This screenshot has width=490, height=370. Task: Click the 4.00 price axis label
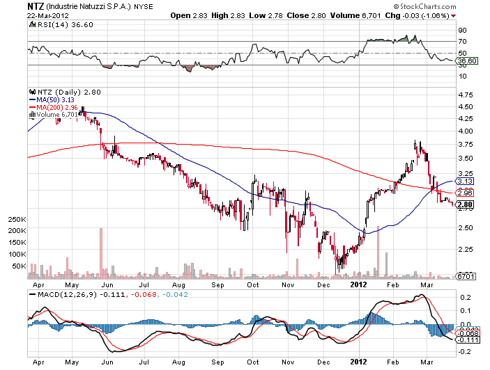(x=465, y=131)
